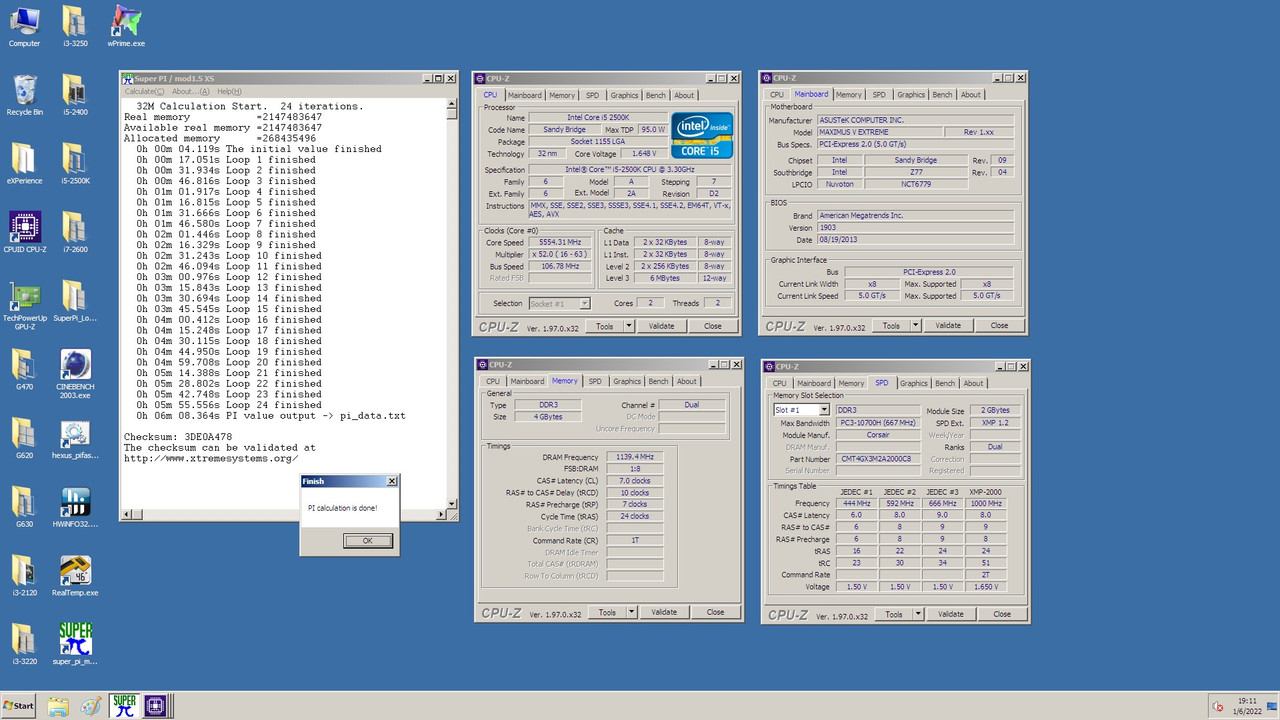Viewport: 1280px width, 720px height.
Task: Open the Socket #1 Selection dropdown
Action: coord(558,303)
